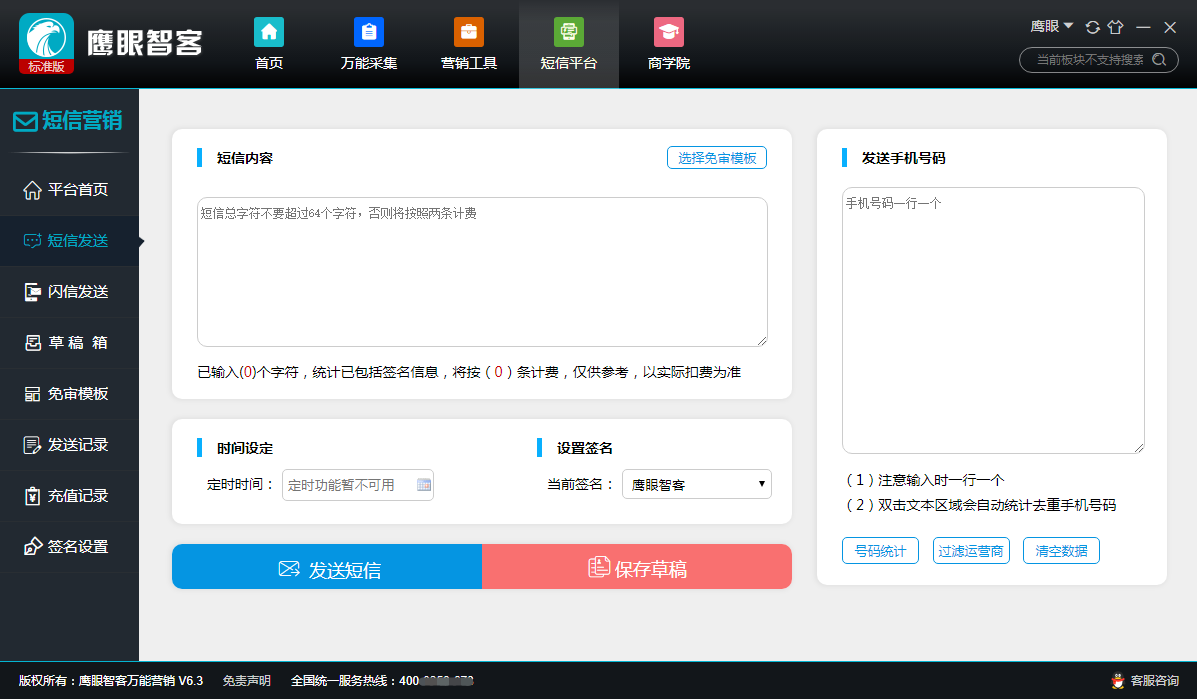Click the 发送短信 send button
This screenshot has width=1197, height=699.
(327, 566)
